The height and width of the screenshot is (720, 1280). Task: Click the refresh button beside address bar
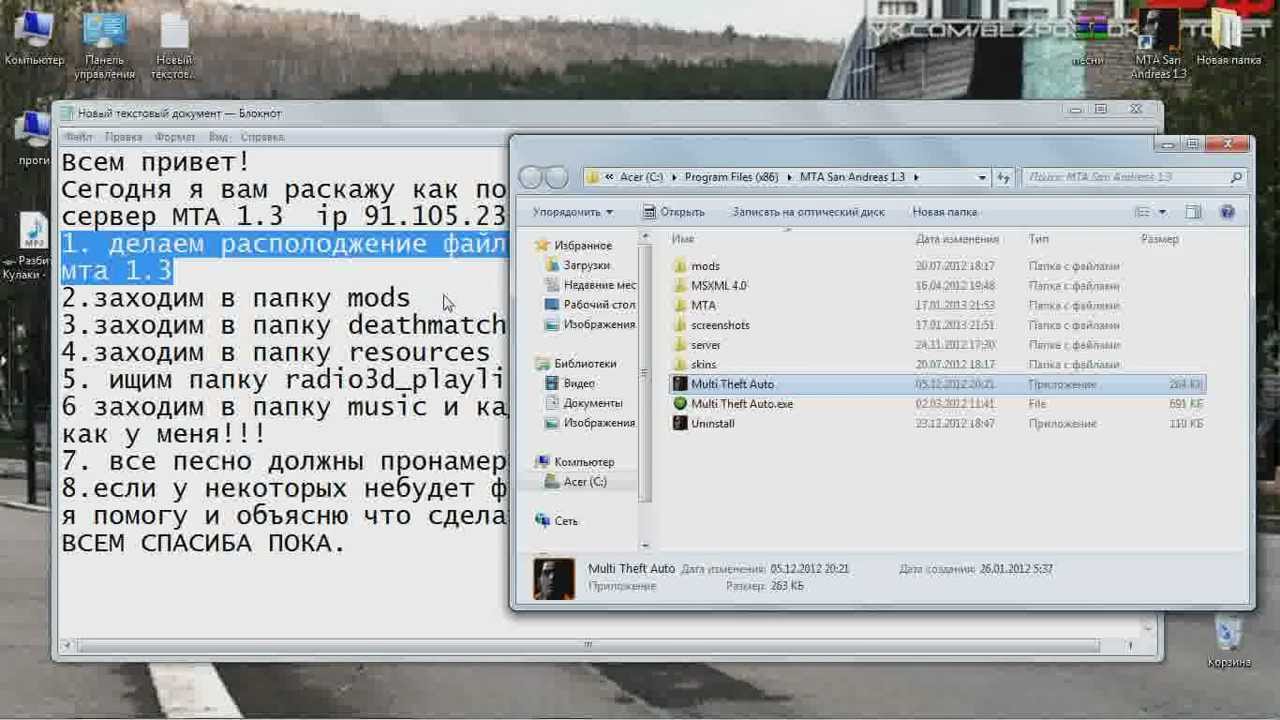[1004, 177]
